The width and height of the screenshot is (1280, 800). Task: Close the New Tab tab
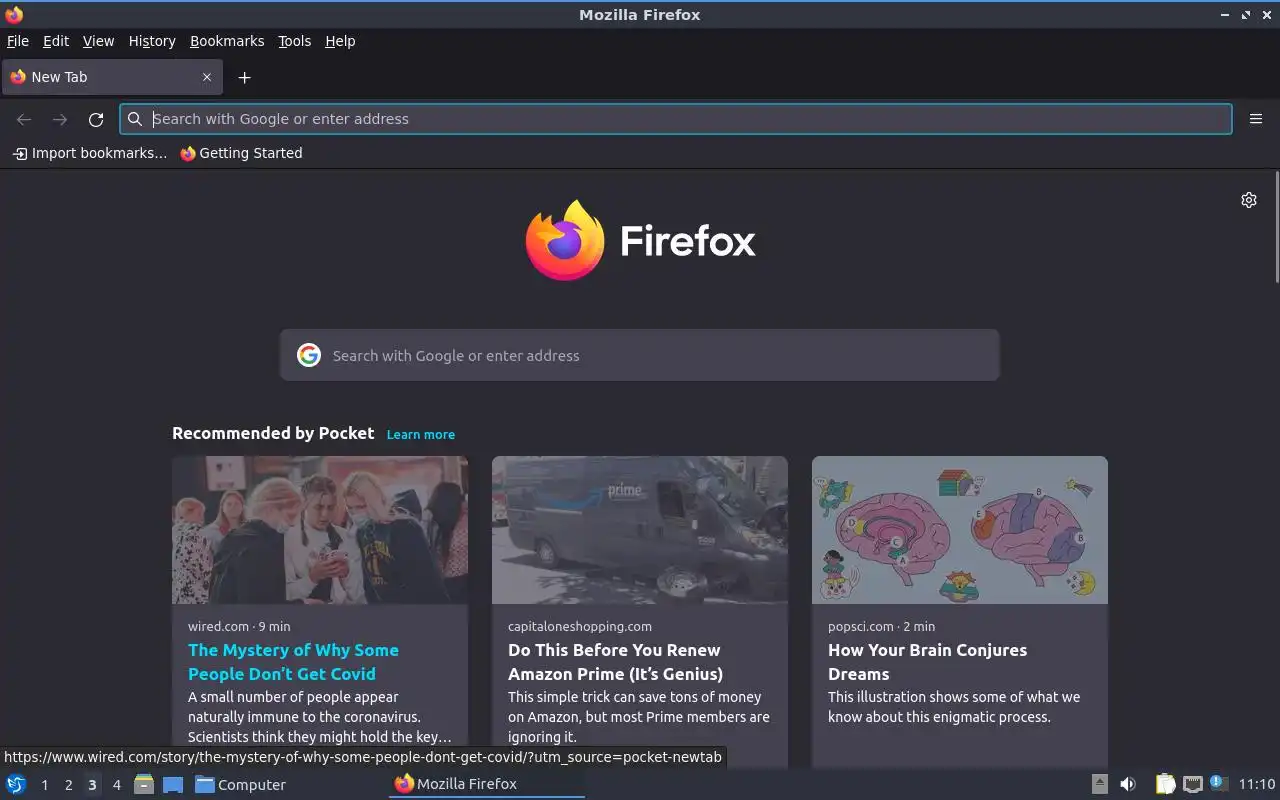(x=207, y=77)
